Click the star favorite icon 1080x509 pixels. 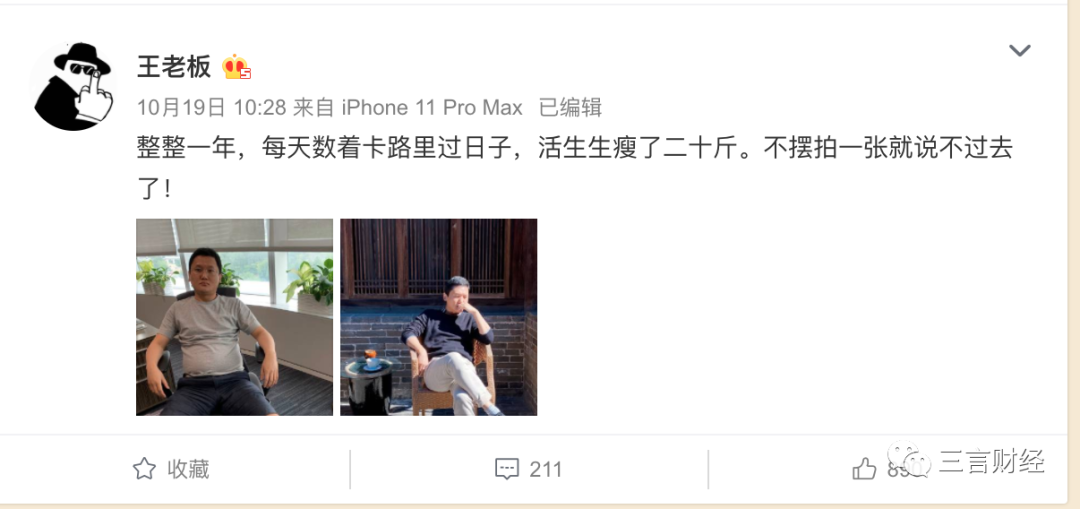click(x=144, y=469)
